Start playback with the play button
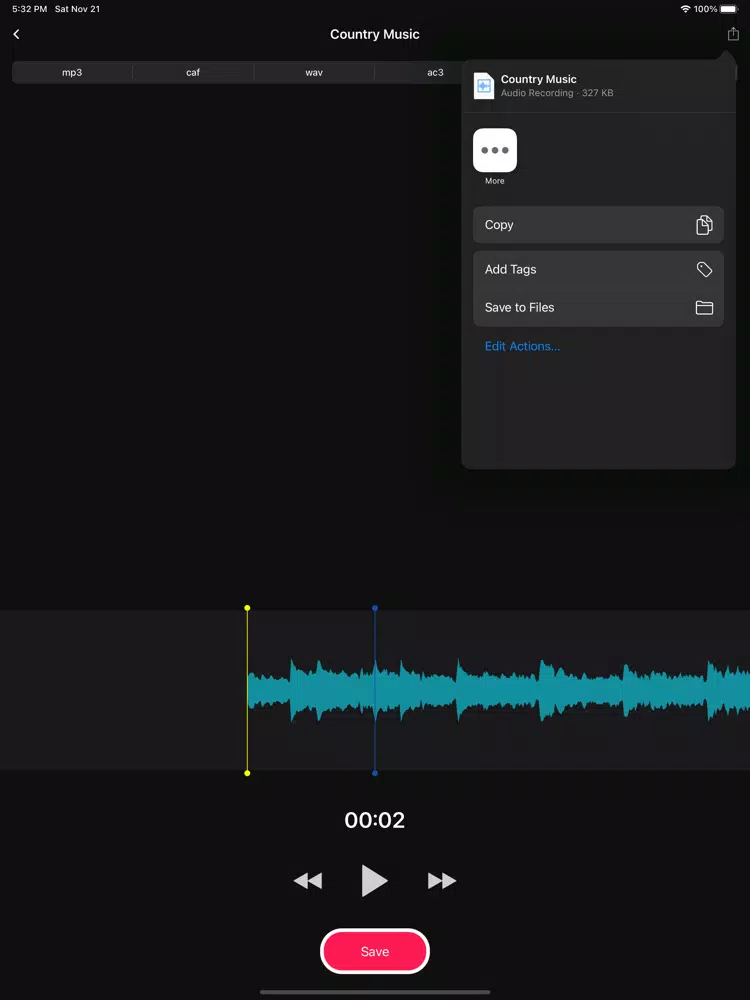750x1000 pixels. [374, 881]
